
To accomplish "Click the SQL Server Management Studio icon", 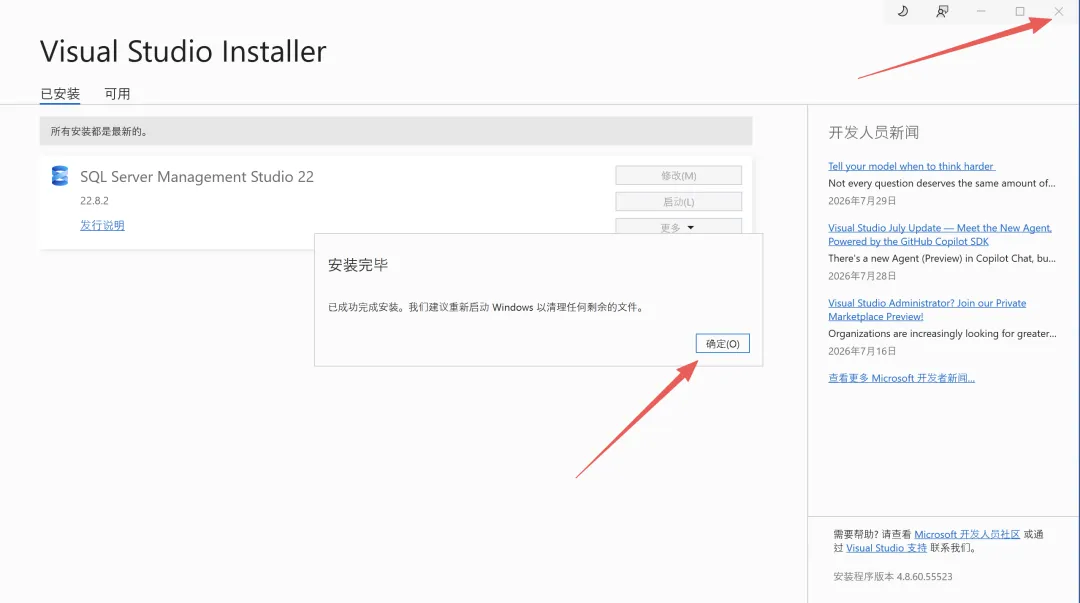I will [60, 176].
